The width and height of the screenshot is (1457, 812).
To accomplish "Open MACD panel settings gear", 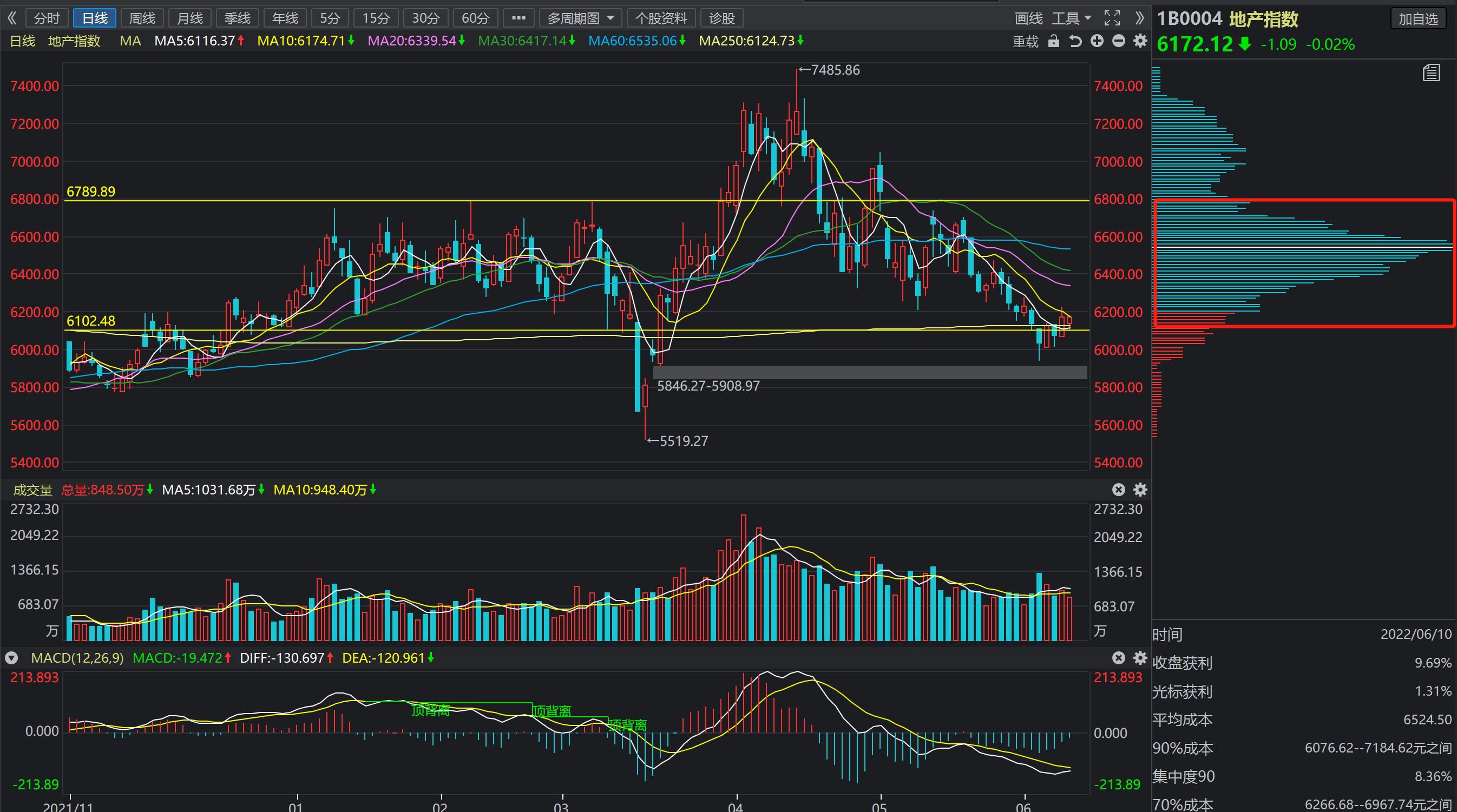I will click(x=1140, y=658).
